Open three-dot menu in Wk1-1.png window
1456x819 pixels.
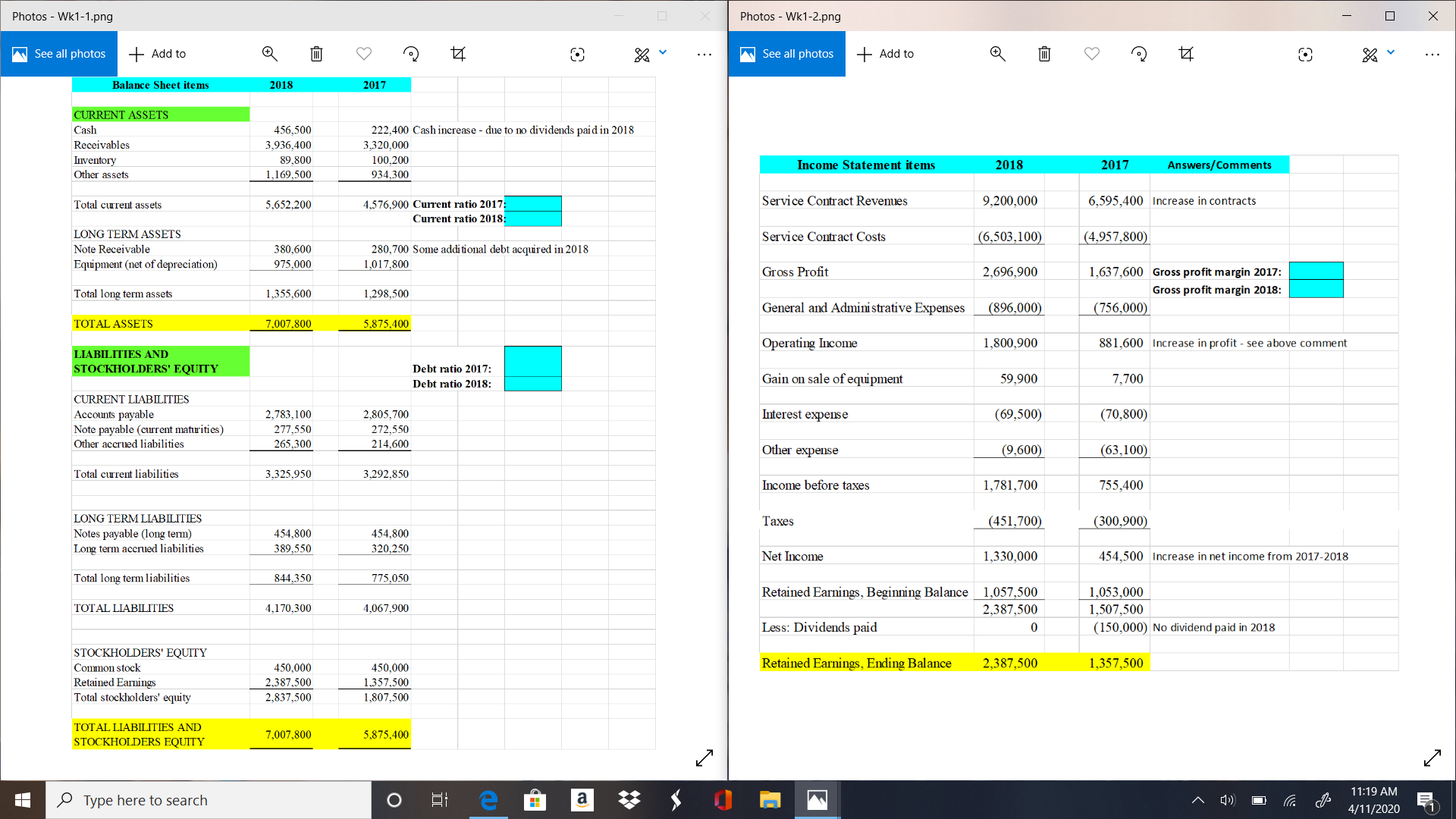tap(704, 54)
